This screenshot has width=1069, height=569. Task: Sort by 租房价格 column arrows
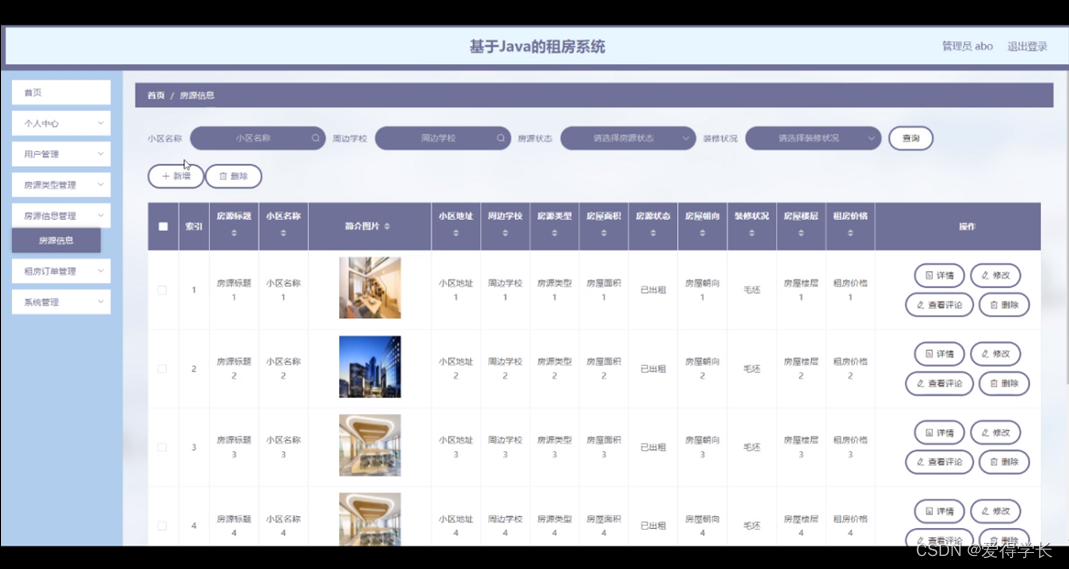point(850,233)
